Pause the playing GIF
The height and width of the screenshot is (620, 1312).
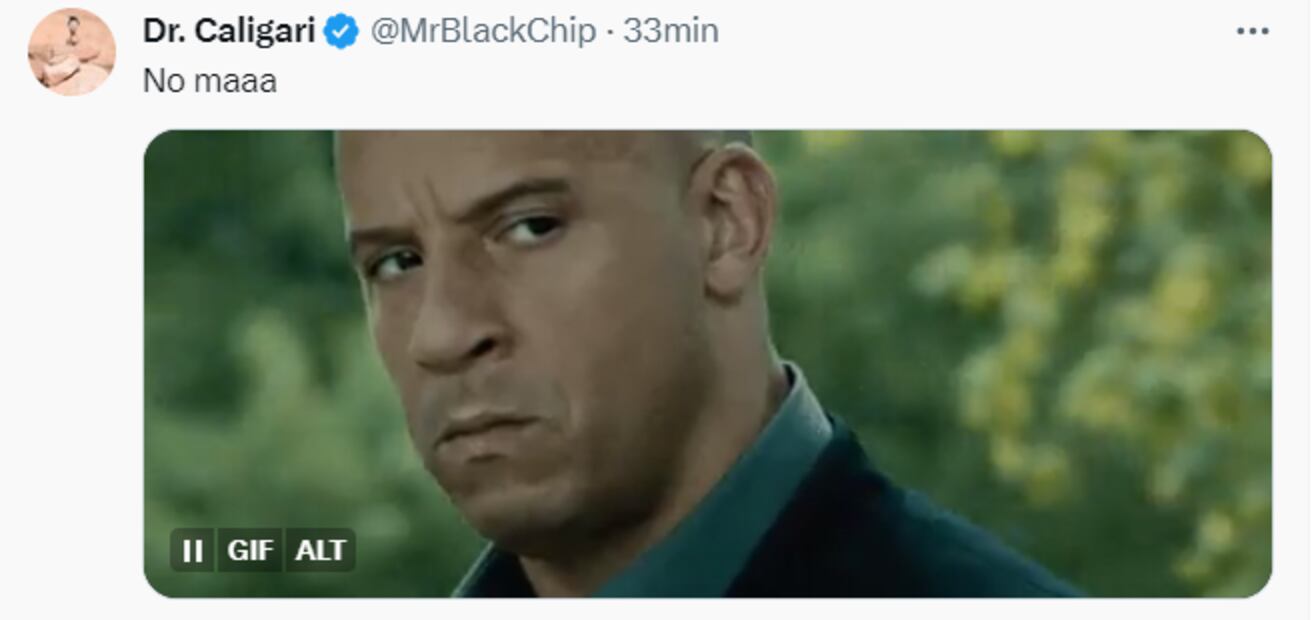(192, 550)
